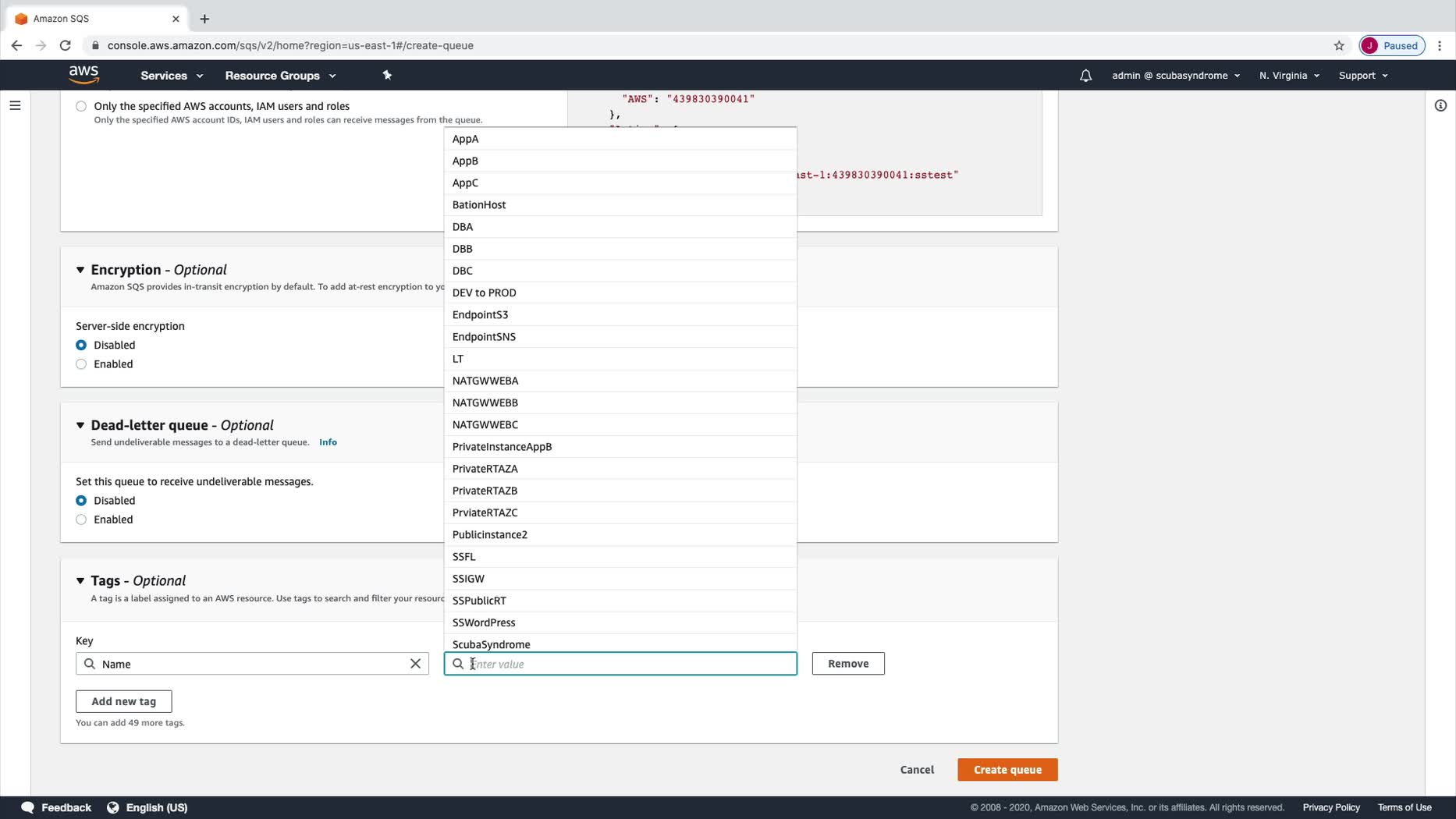Choose SSFL from the suggestions
This screenshot has height=819, width=1456.
click(x=620, y=556)
